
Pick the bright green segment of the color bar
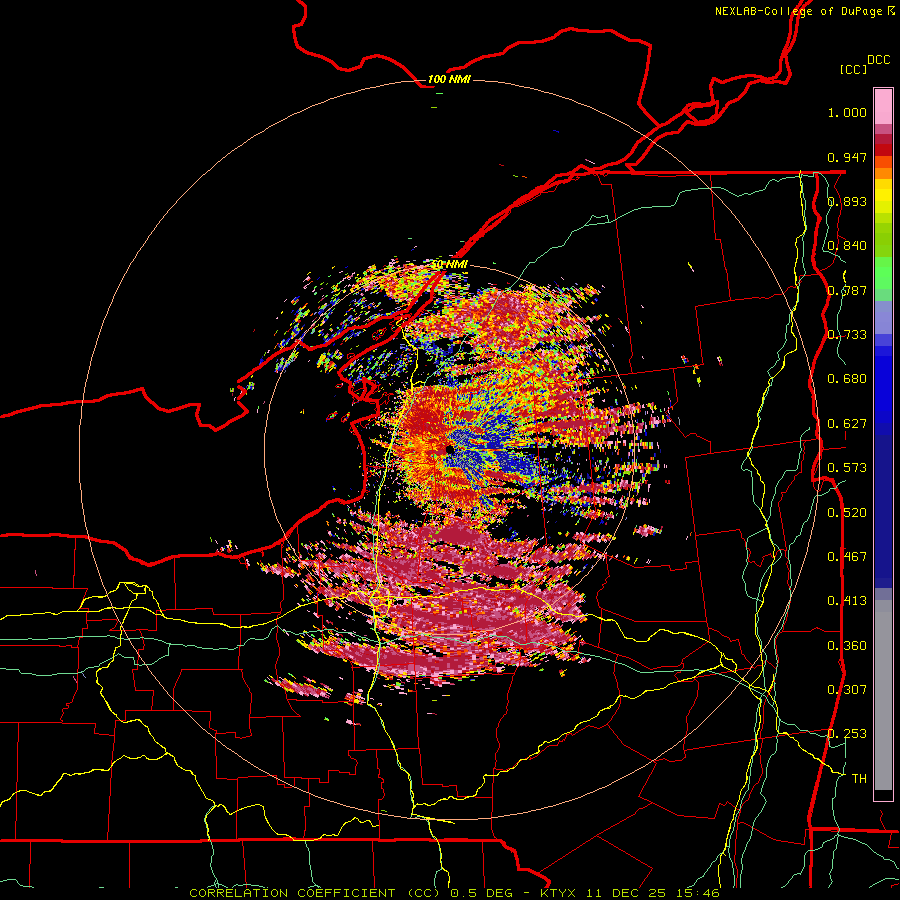pos(883,273)
